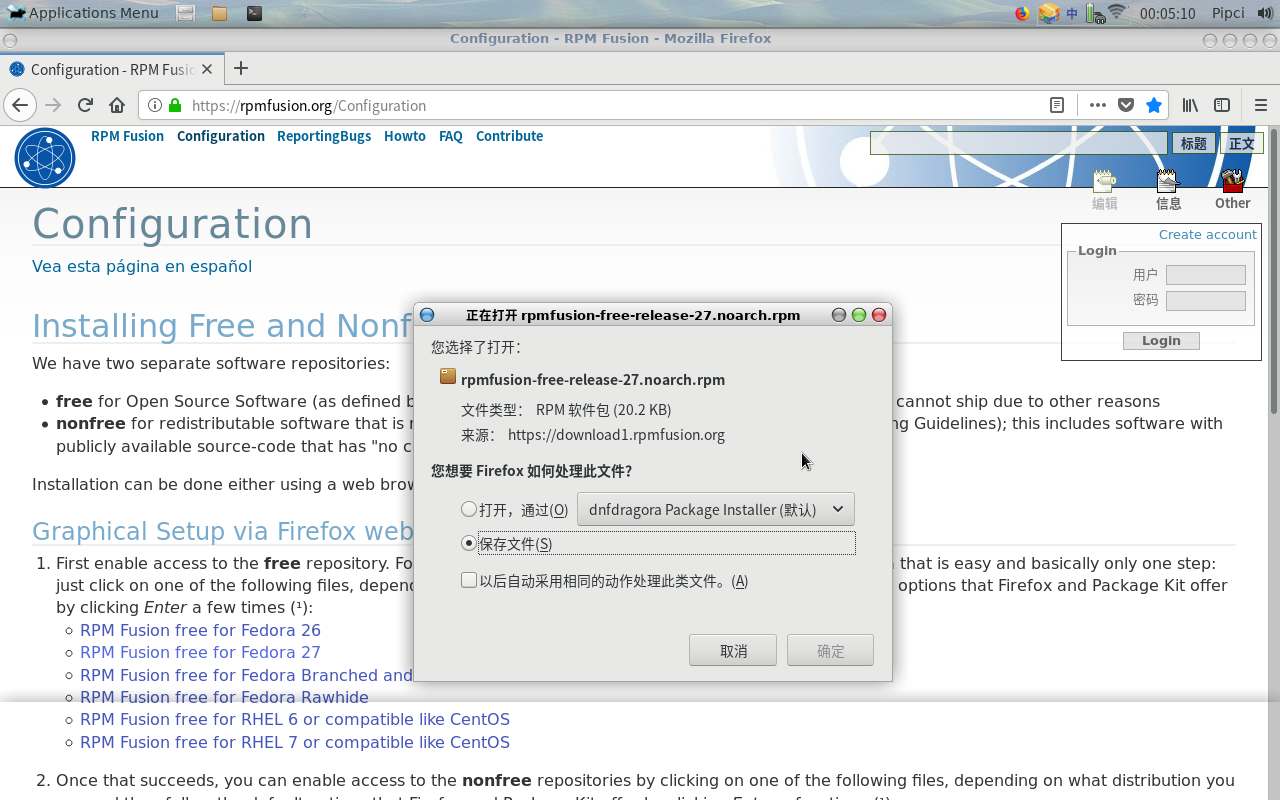The height and width of the screenshot is (800, 1280).
Task: Open RPM Fusion free for Fedora Rawhide
Action: pyautogui.click(x=224, y=697)
